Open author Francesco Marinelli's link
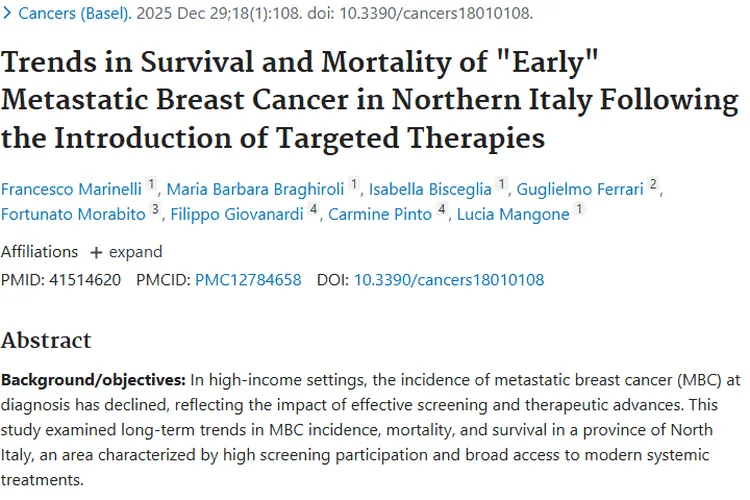 pyautogui.click(x=72, y=189)
